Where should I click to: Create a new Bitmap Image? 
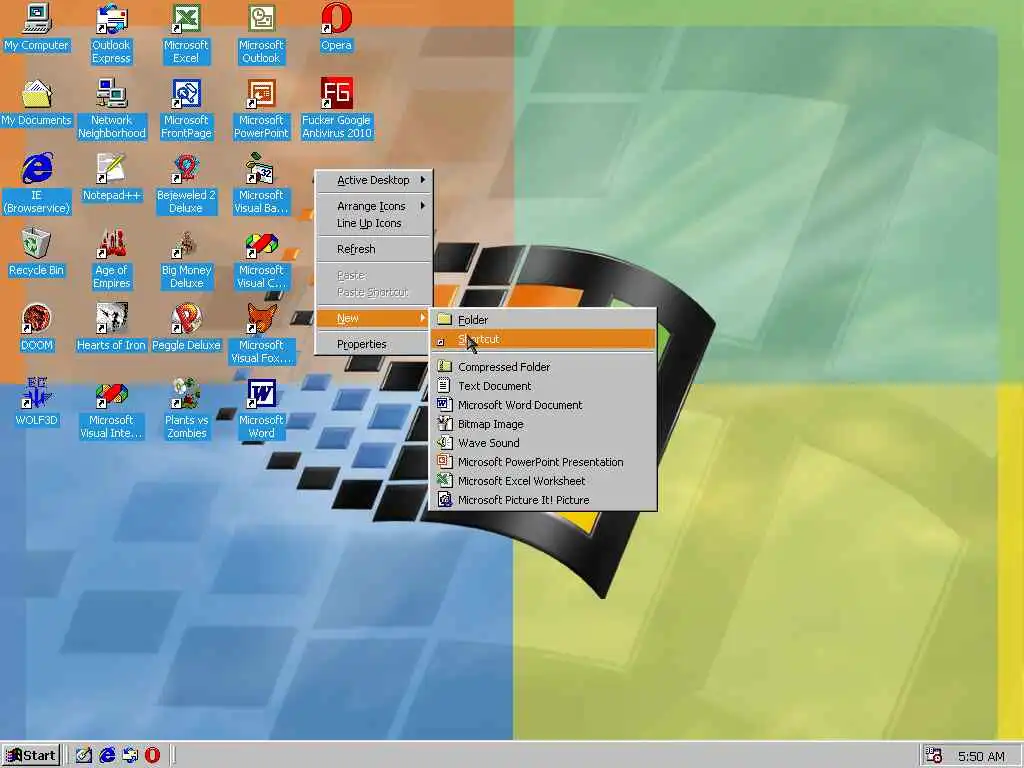click(543, 424)
